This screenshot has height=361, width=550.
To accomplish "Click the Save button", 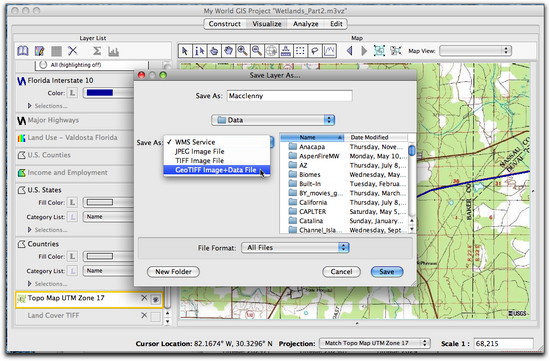I will point(387,272).
